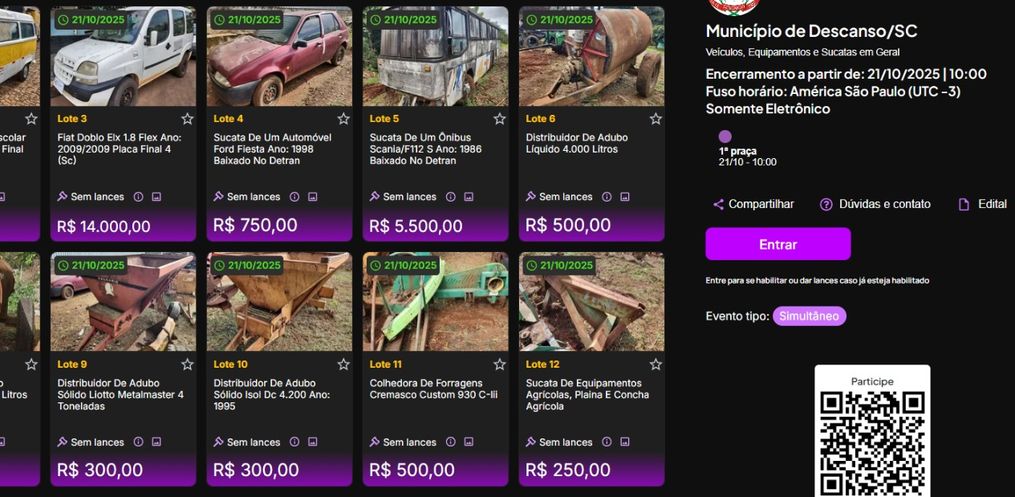
Task: Click the share icon beside Compartilhar
Action: tap(718, 205)
